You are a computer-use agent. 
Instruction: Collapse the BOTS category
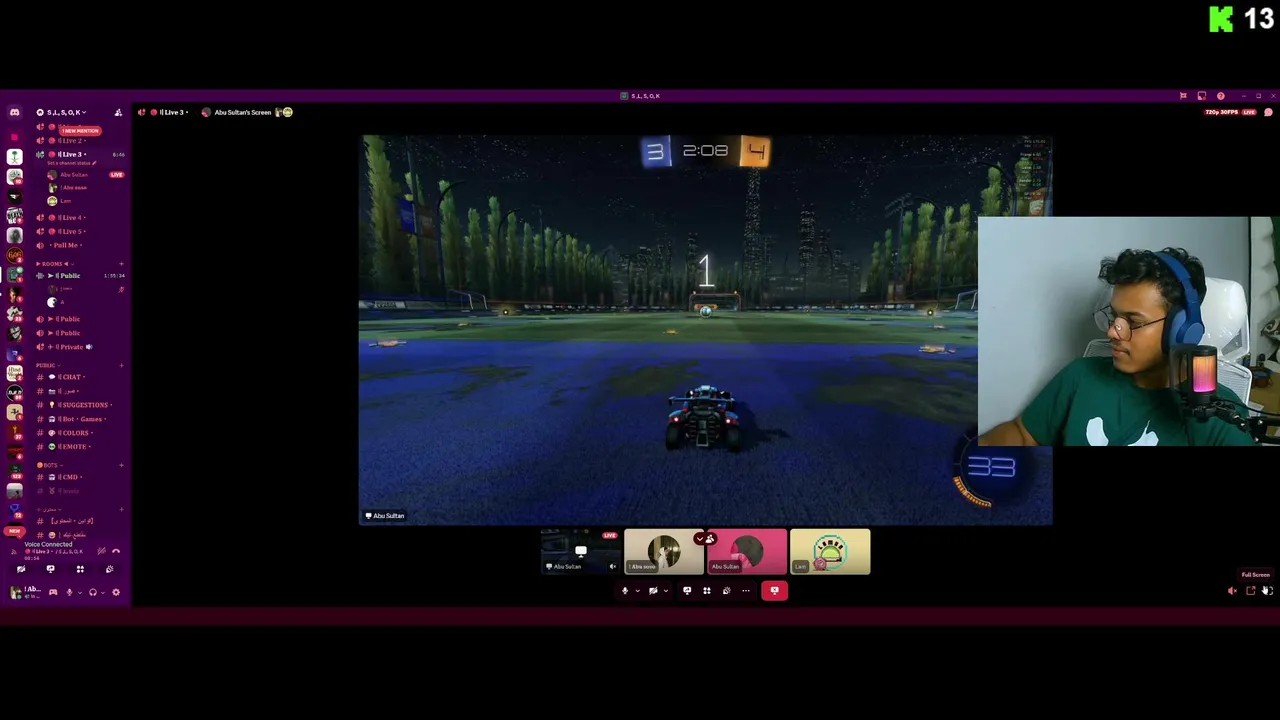49,465
